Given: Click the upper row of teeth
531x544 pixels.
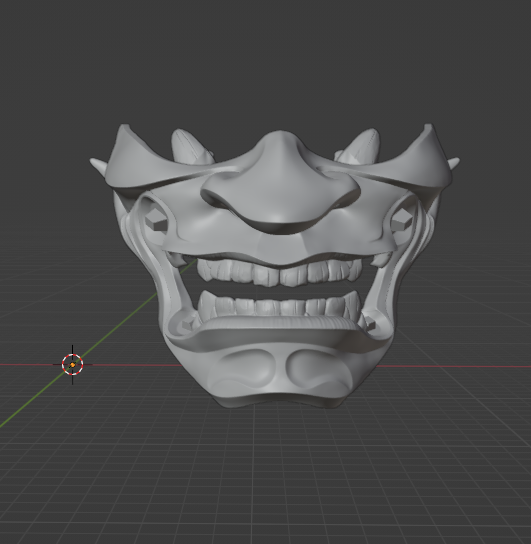Looking at the screenshot, I should (x=280, y=273).
